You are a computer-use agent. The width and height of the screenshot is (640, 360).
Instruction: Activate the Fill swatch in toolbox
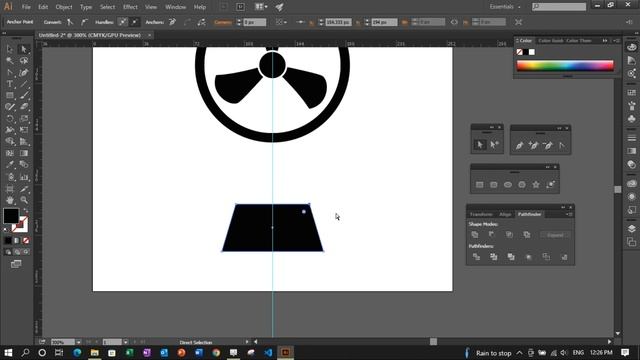click(11, 216)
